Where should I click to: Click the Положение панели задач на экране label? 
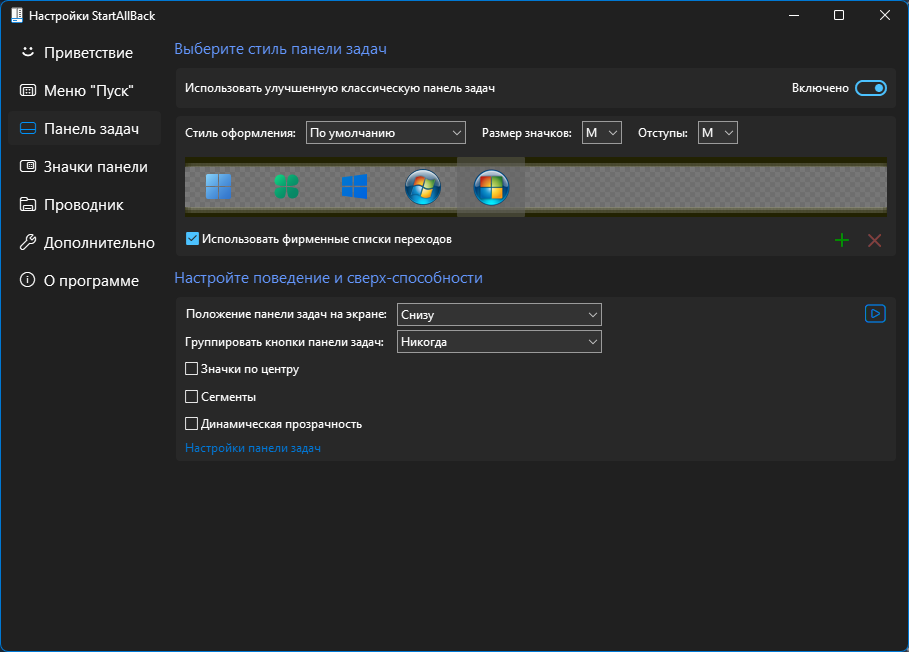click(x=286, y=314)
